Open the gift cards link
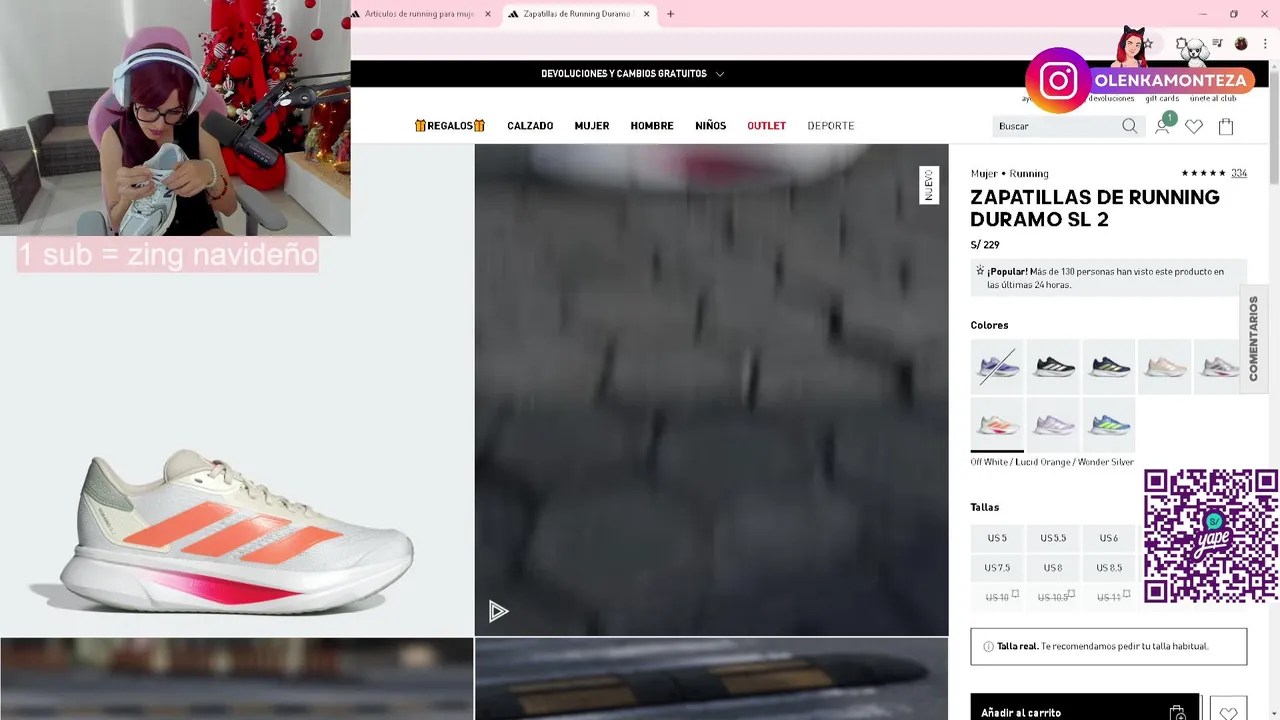1280x720 pixels. pyautogui.click(x=1162, y=98)
